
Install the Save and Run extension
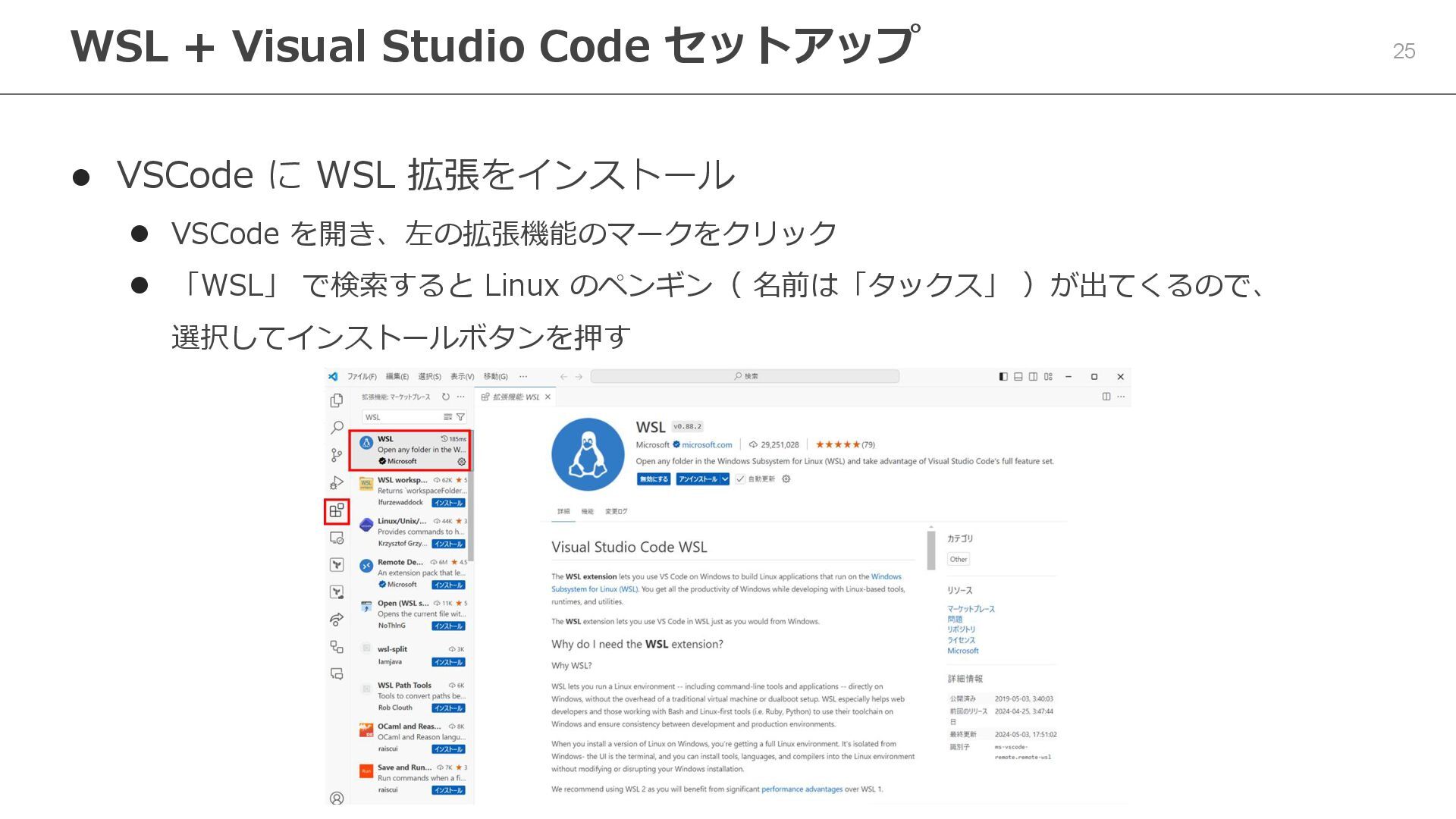448,790
